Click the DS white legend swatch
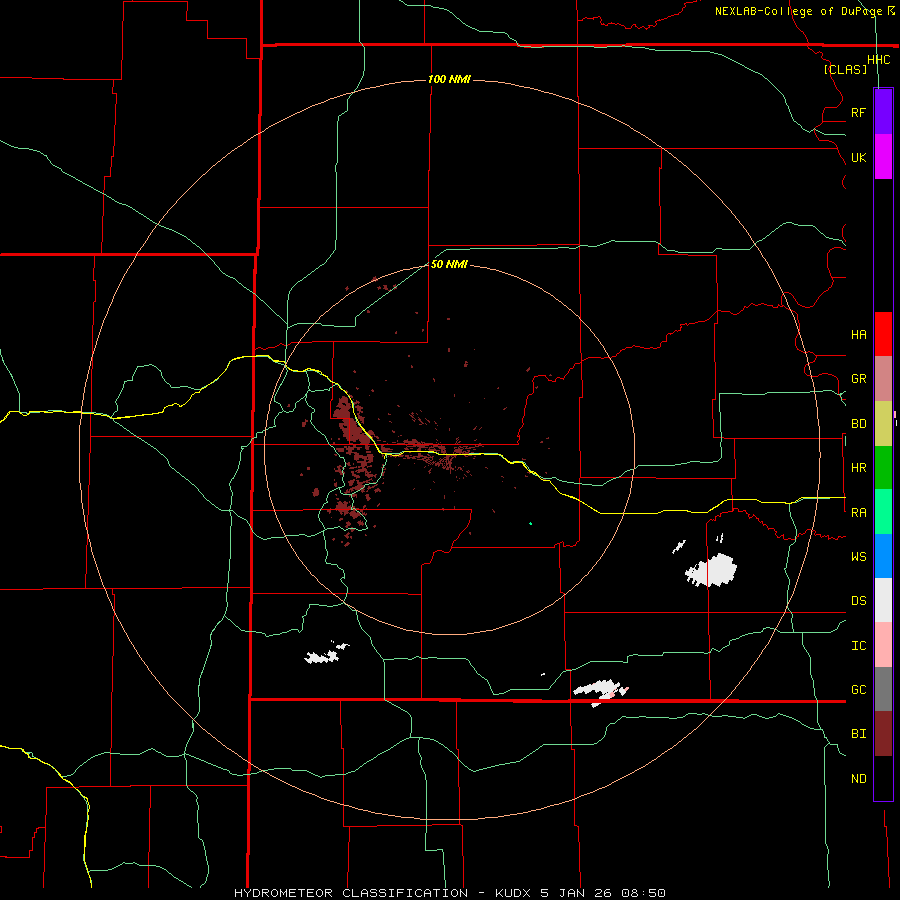Screen dimensions: 900x900 click(883, 600)
